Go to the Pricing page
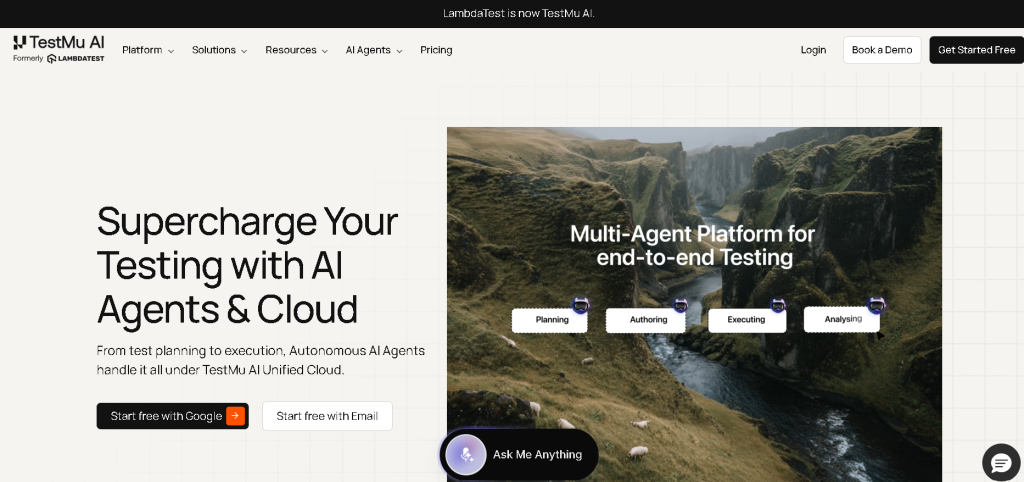This screenshot has width=1024, height=482. (436, 50)
